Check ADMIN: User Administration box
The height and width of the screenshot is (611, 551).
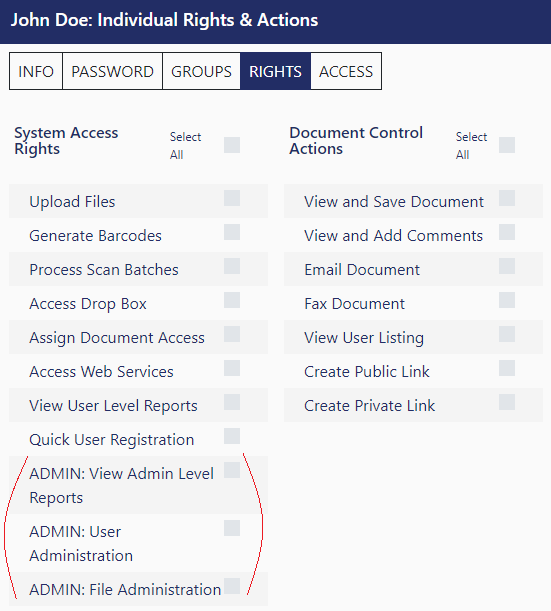point(232,528)
